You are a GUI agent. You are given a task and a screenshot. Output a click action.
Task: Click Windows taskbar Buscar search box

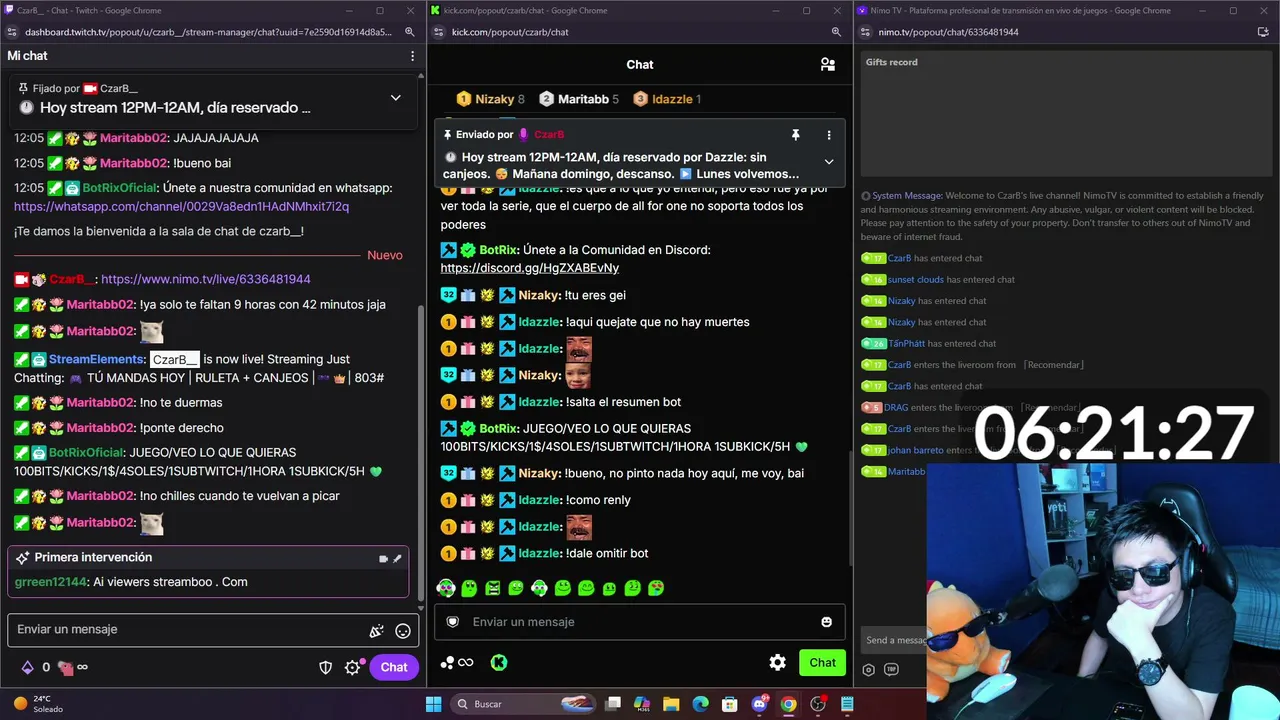tap(521, 704)
